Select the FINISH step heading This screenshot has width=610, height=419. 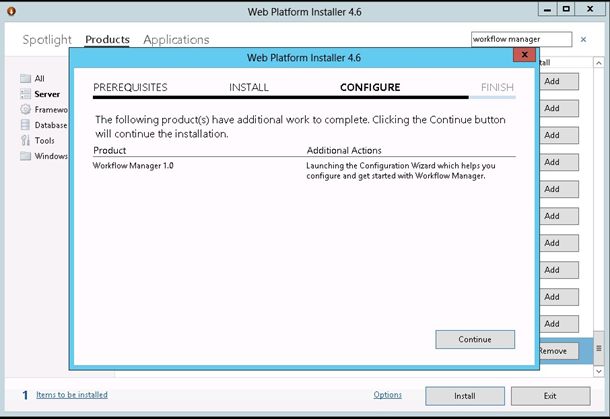pos(497,87)
